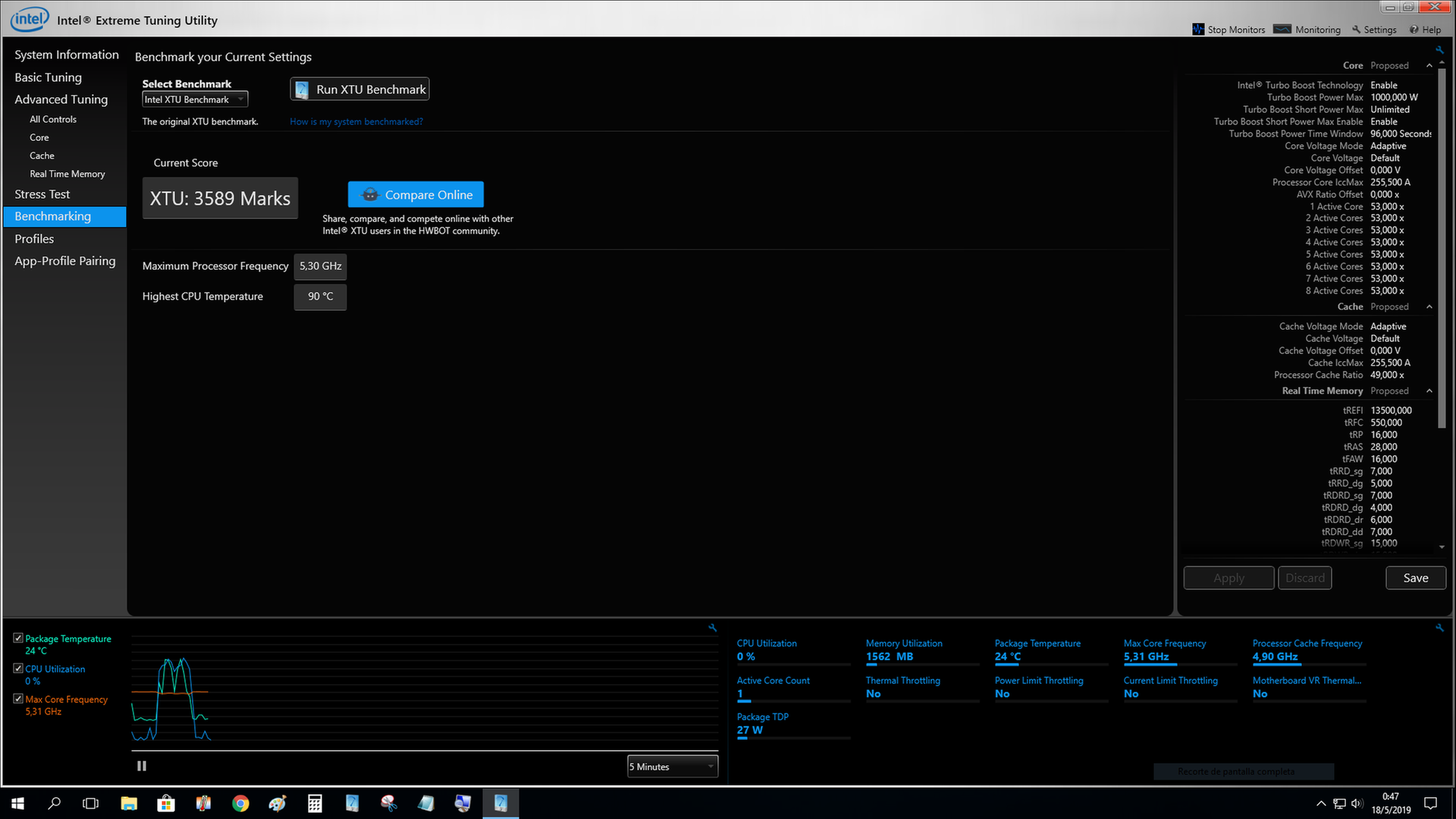
Task: Click the blue wrench above the monitoring graph
Action: [x=712, y=628]
